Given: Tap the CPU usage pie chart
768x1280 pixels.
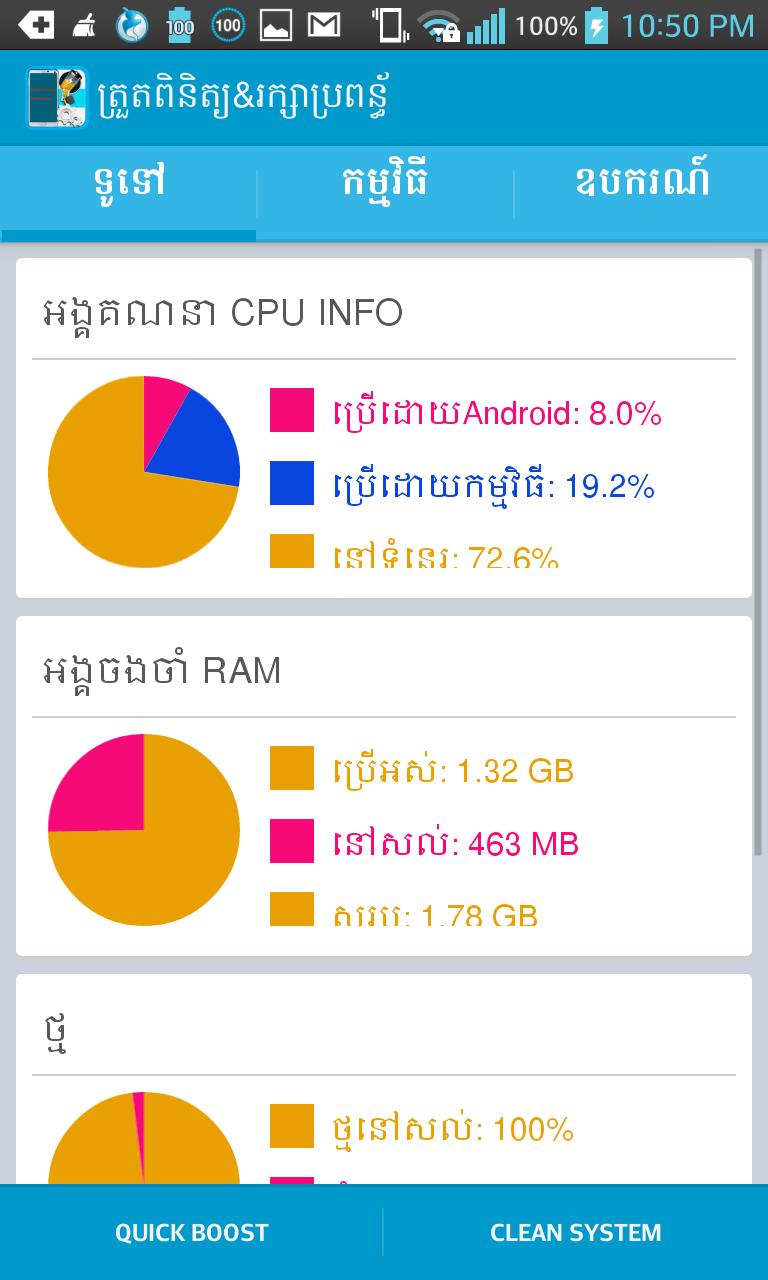Looking at the screenshot, I should pyautogui.click(x=144, y=472).
